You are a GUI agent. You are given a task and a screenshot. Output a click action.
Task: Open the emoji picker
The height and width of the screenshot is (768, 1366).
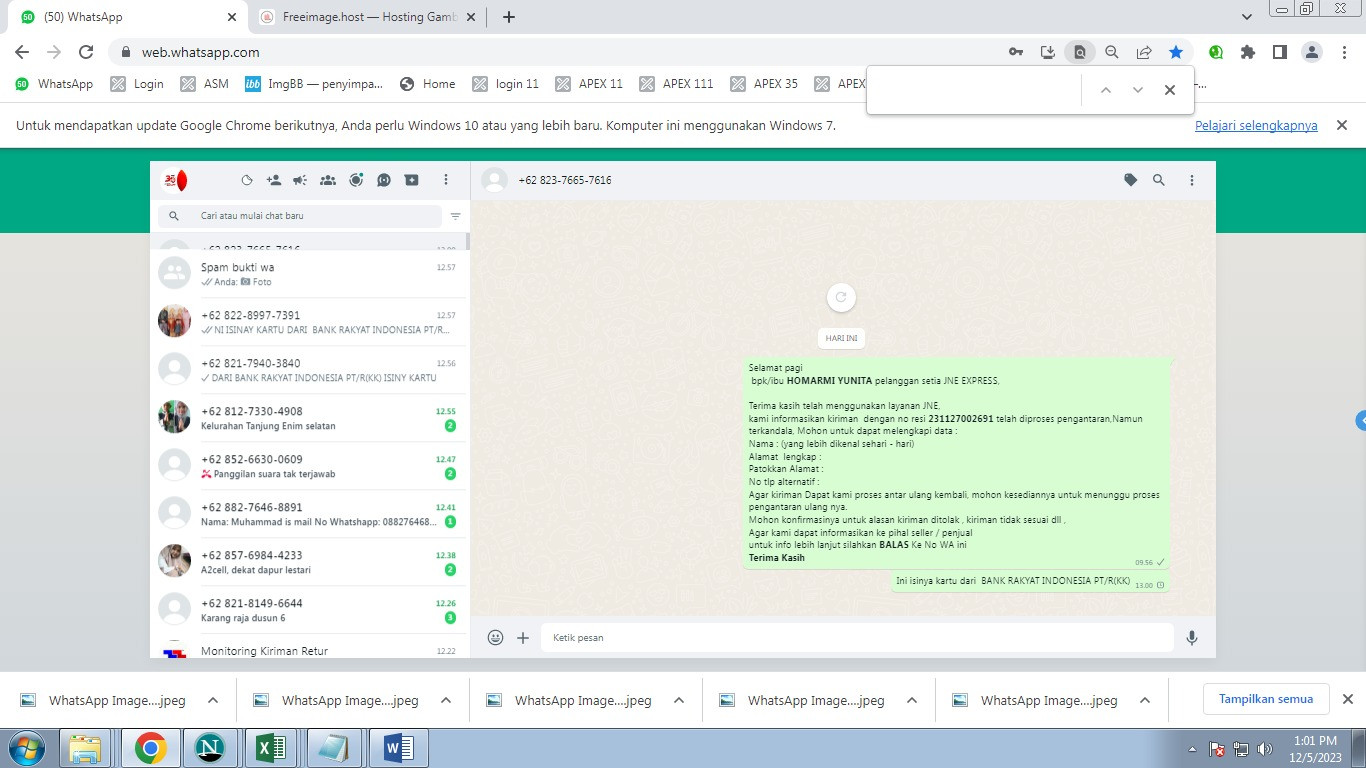pos(495,637)
